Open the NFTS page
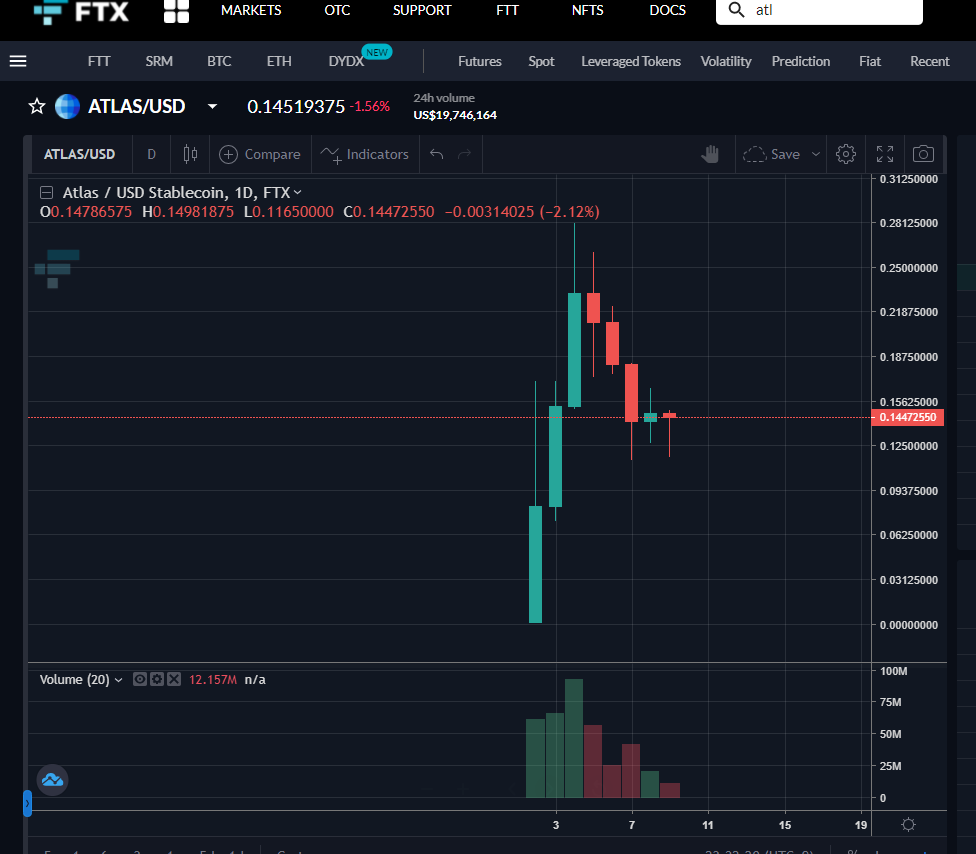976x854 pixels. [587, 11]
